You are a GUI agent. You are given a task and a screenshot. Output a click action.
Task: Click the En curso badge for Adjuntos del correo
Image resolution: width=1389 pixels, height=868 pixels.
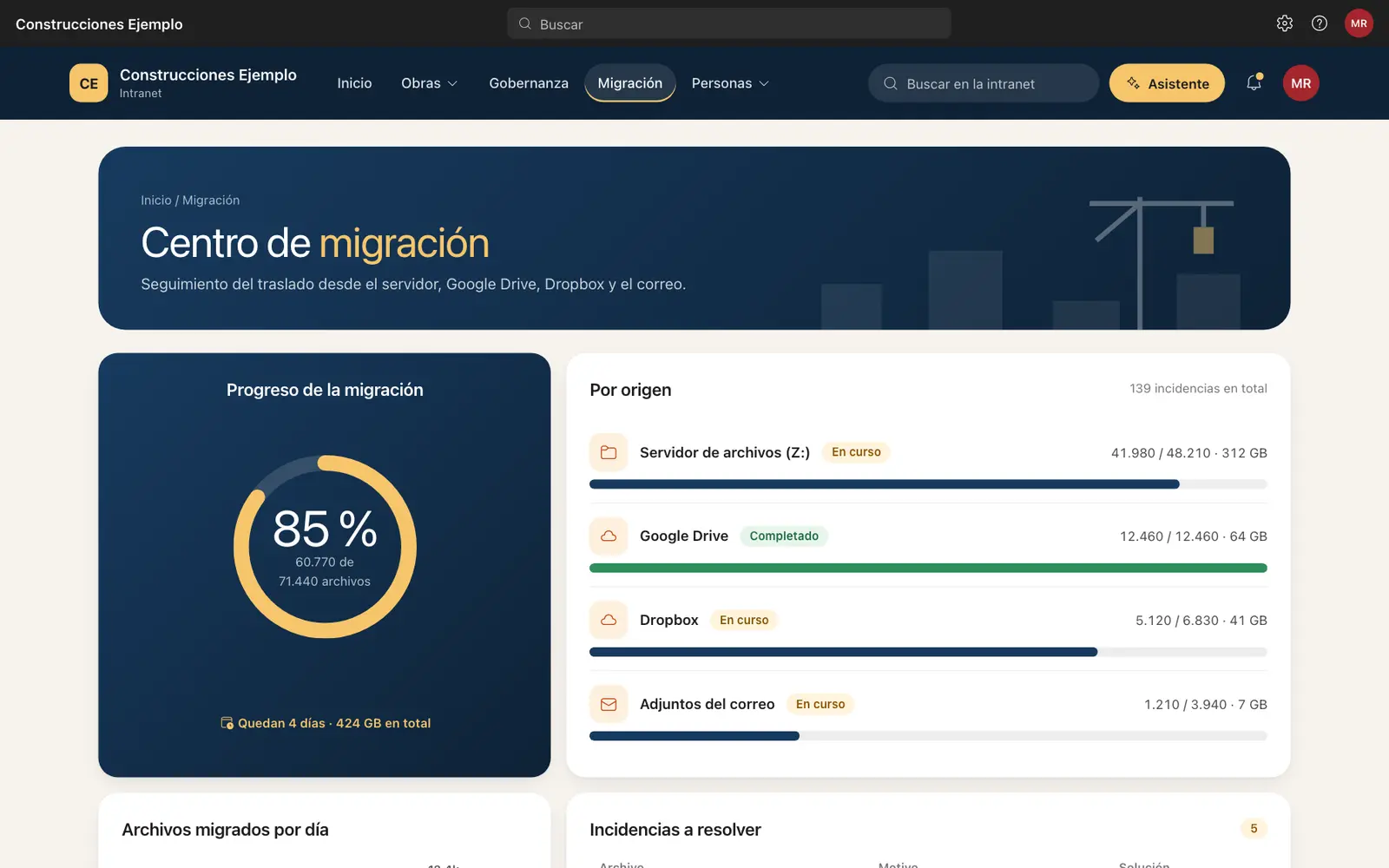coord(820,704)
